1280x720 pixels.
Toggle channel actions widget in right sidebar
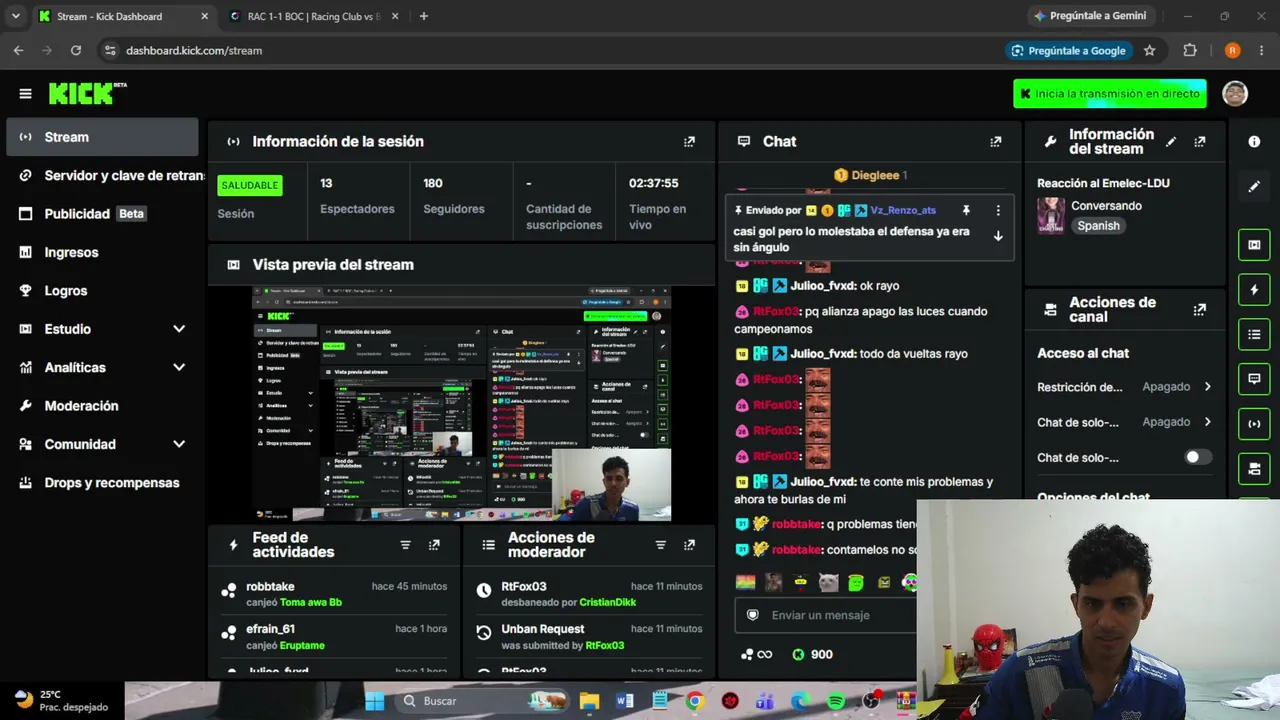tap(1254, 468)
